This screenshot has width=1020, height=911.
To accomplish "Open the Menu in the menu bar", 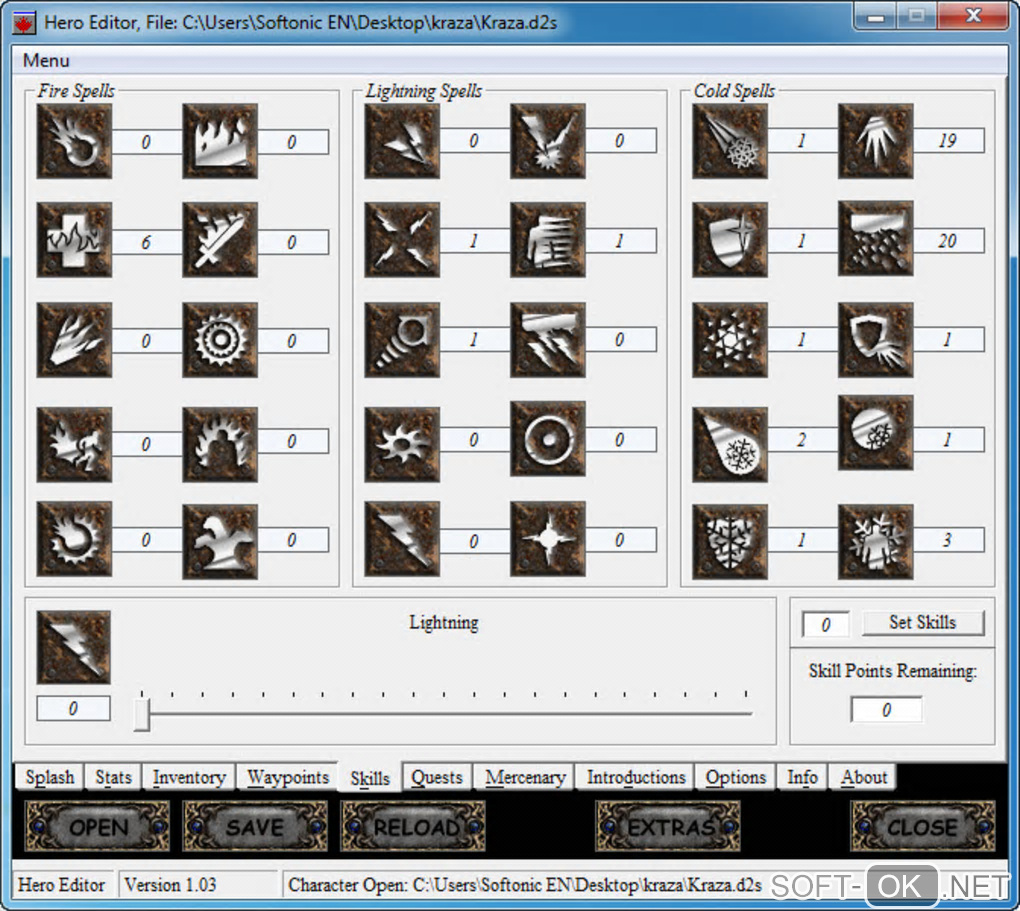I will tap(46, 61).
